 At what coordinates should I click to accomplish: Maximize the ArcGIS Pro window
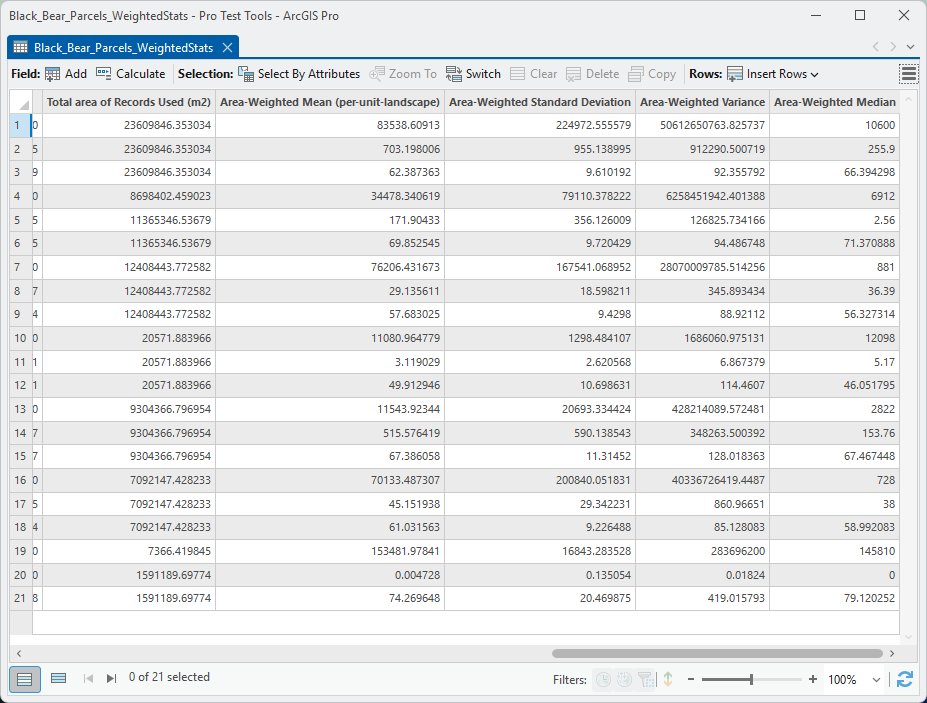point(860,15)
